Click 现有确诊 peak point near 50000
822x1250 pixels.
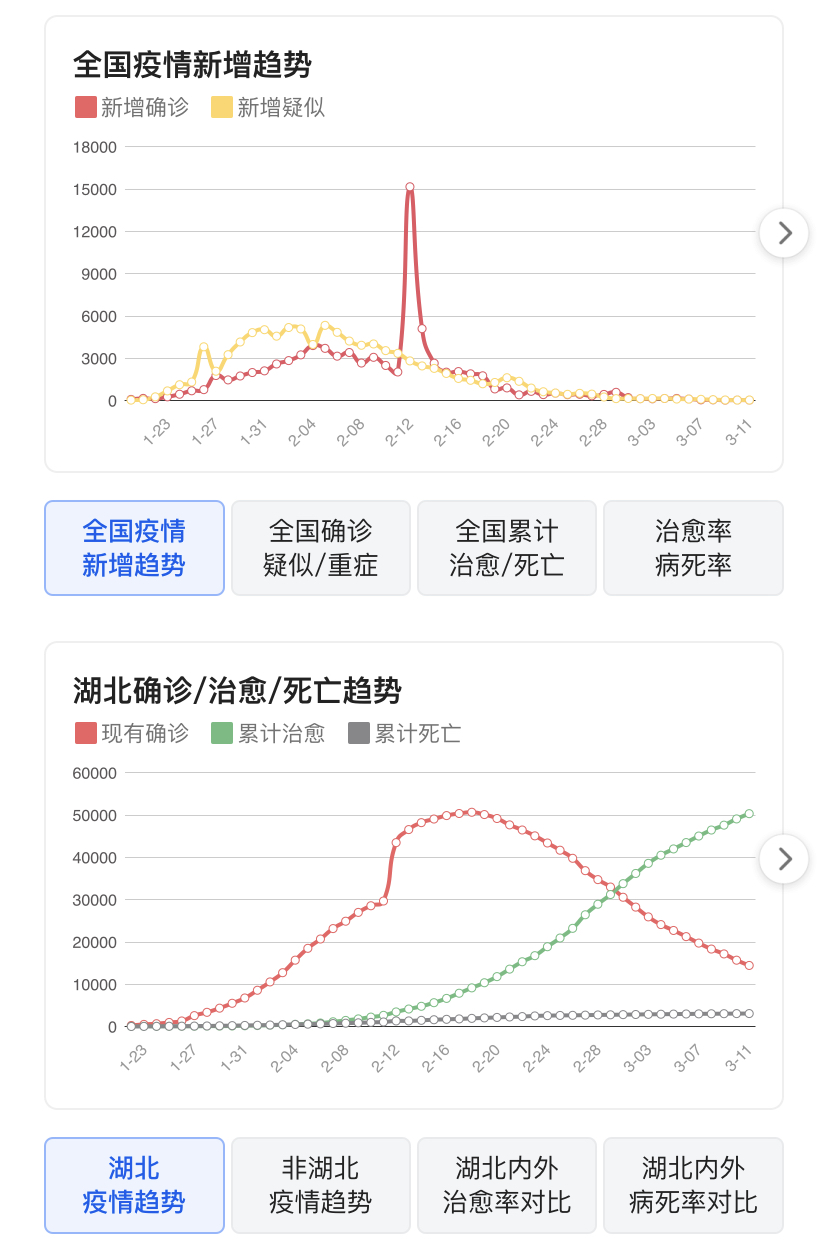pos(472,812)
